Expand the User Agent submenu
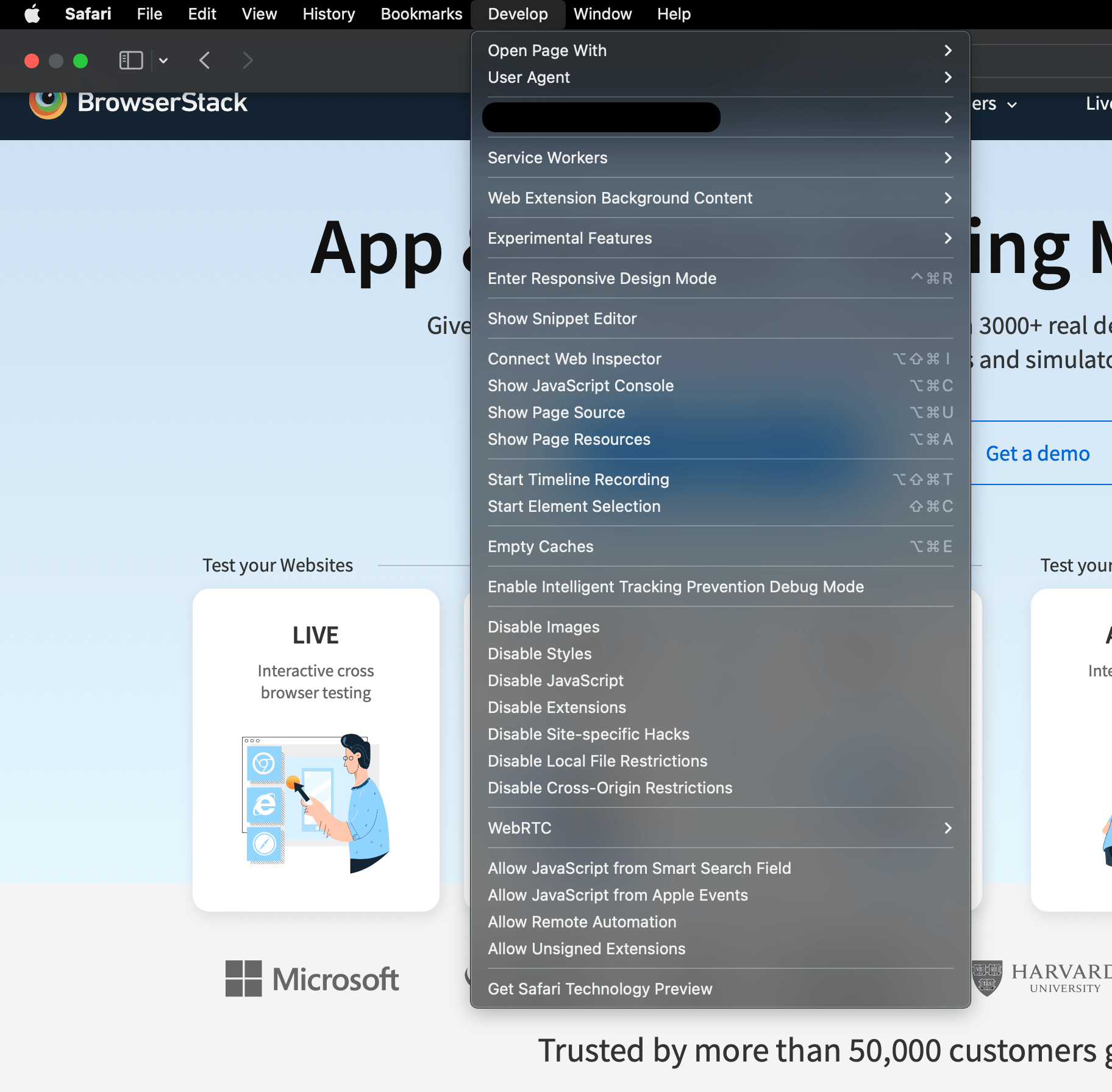 (529, 77)
